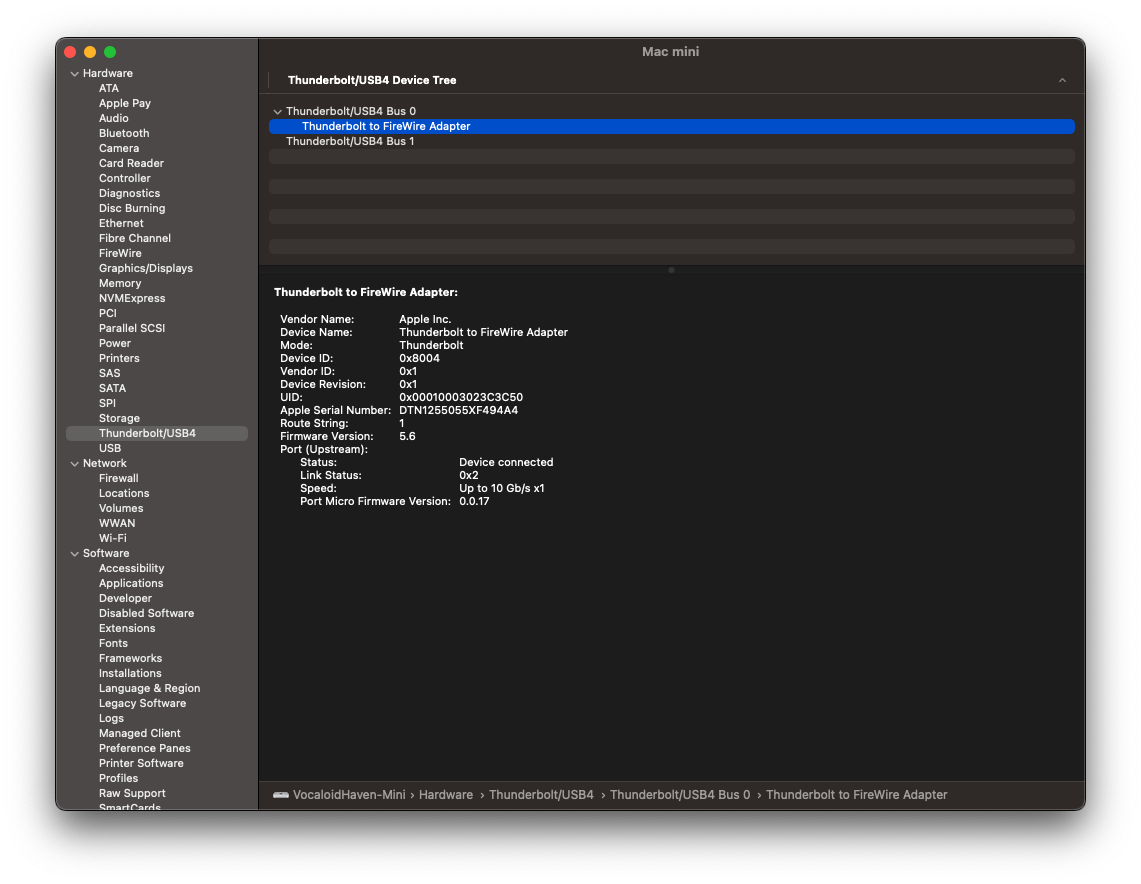Screen dimensions: 1141x884
Task: Open USB hardware info
Action: click(110, 448)
